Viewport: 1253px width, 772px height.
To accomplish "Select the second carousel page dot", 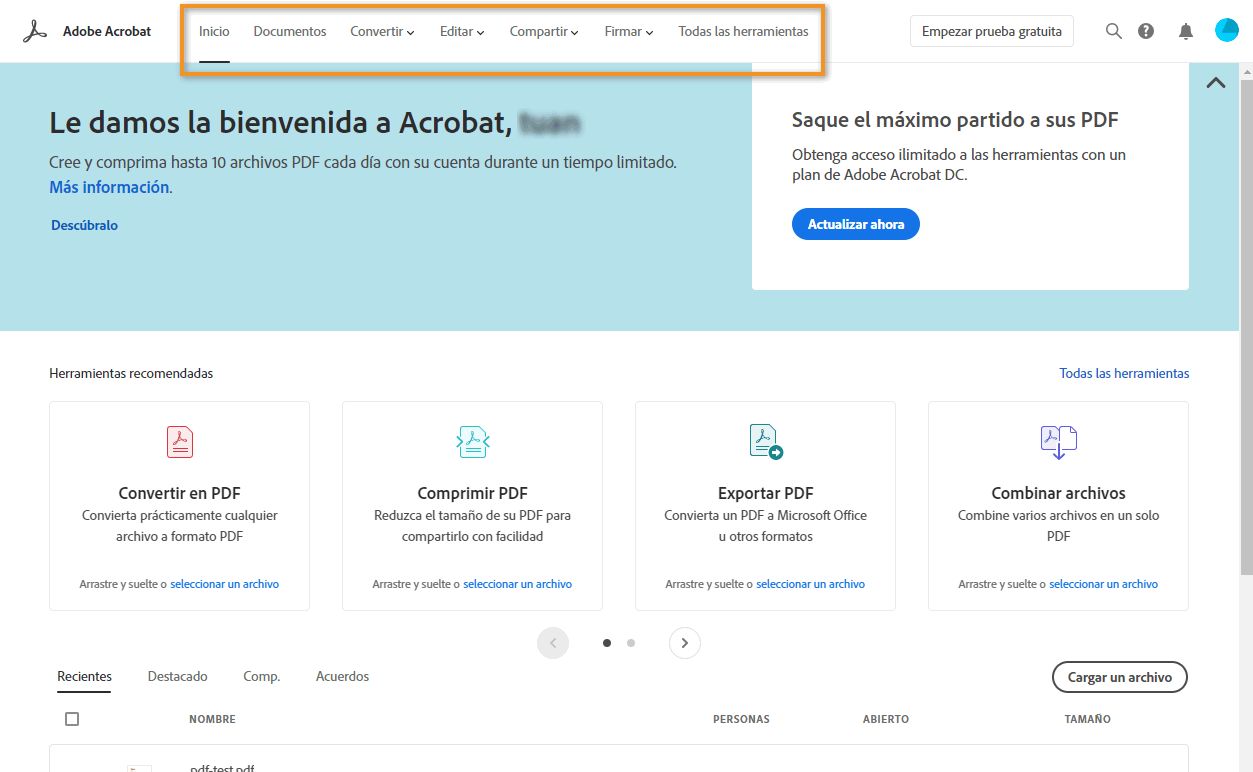I will click(x=631, y=643).
